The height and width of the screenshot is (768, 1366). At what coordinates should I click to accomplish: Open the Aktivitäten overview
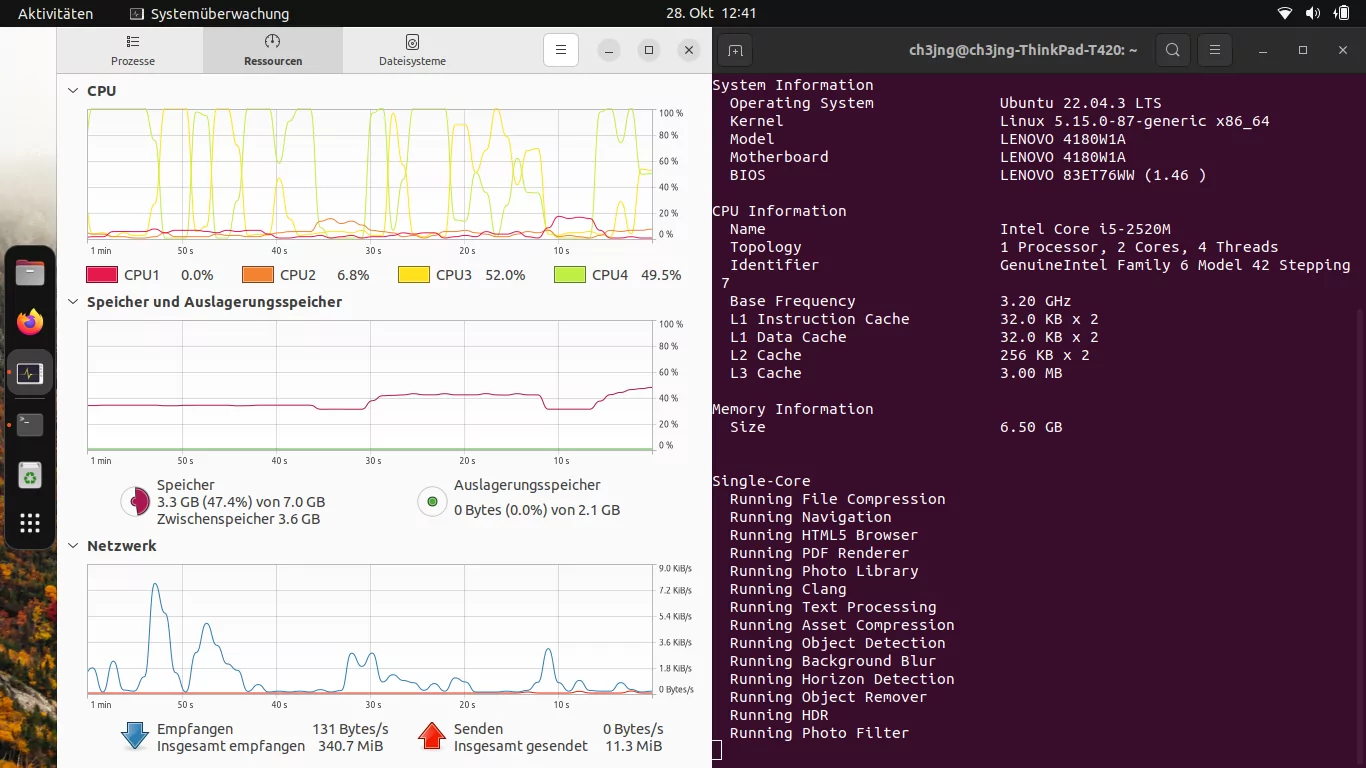click(56, 14)
